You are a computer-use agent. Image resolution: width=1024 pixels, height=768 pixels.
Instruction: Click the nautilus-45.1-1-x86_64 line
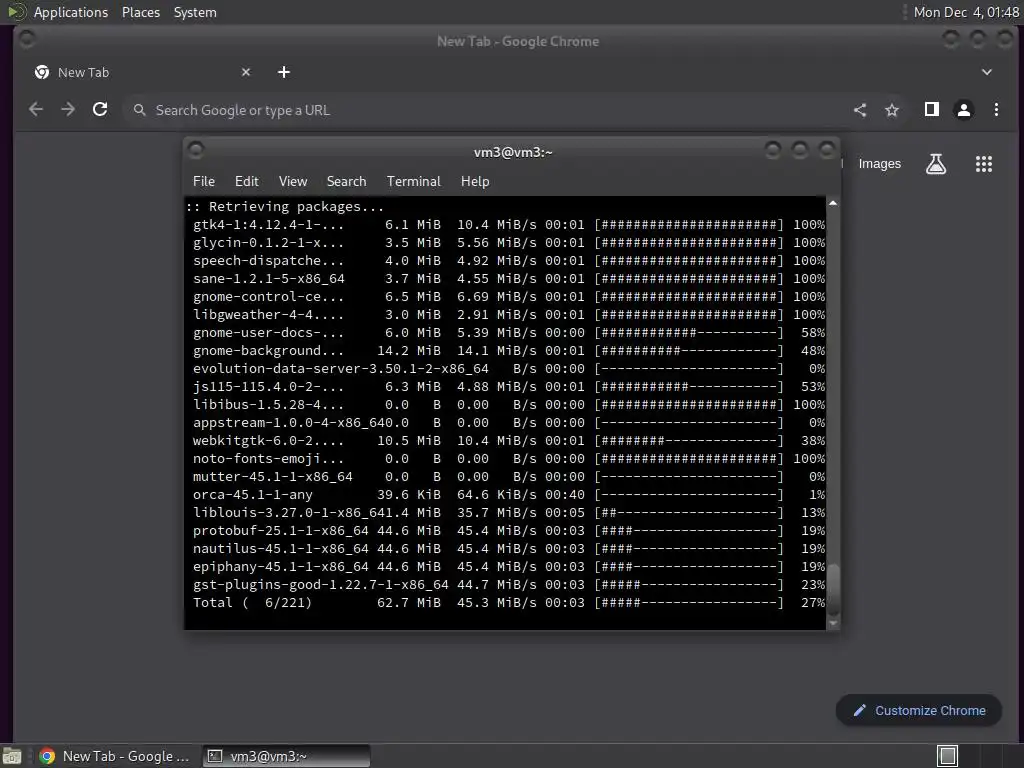click(x=509, y=549)
